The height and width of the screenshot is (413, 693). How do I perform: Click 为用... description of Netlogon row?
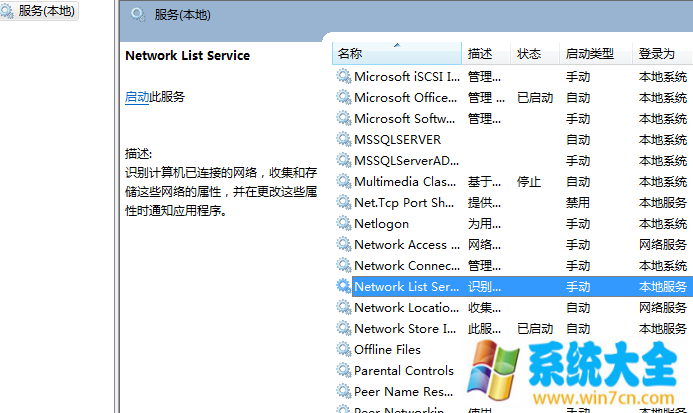click(484, 223)
